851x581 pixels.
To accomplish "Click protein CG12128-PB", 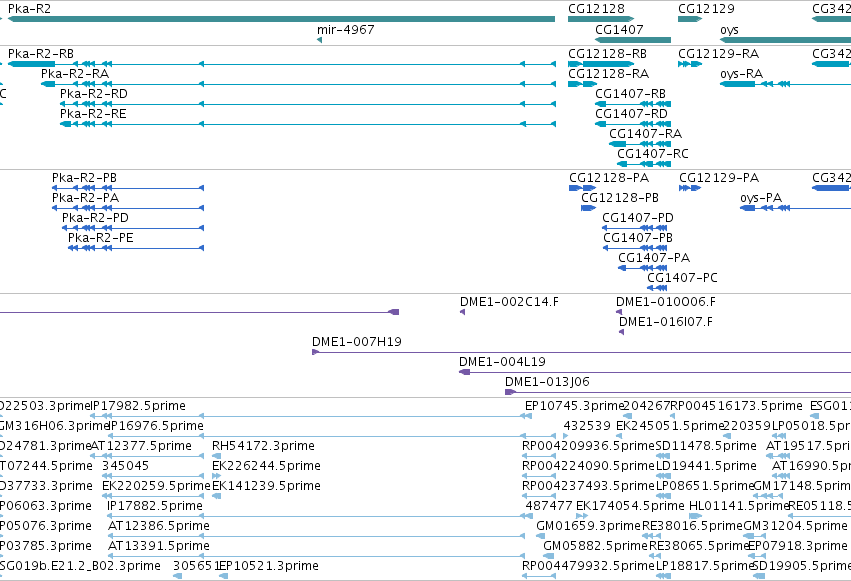I will [x=620, y=198].
